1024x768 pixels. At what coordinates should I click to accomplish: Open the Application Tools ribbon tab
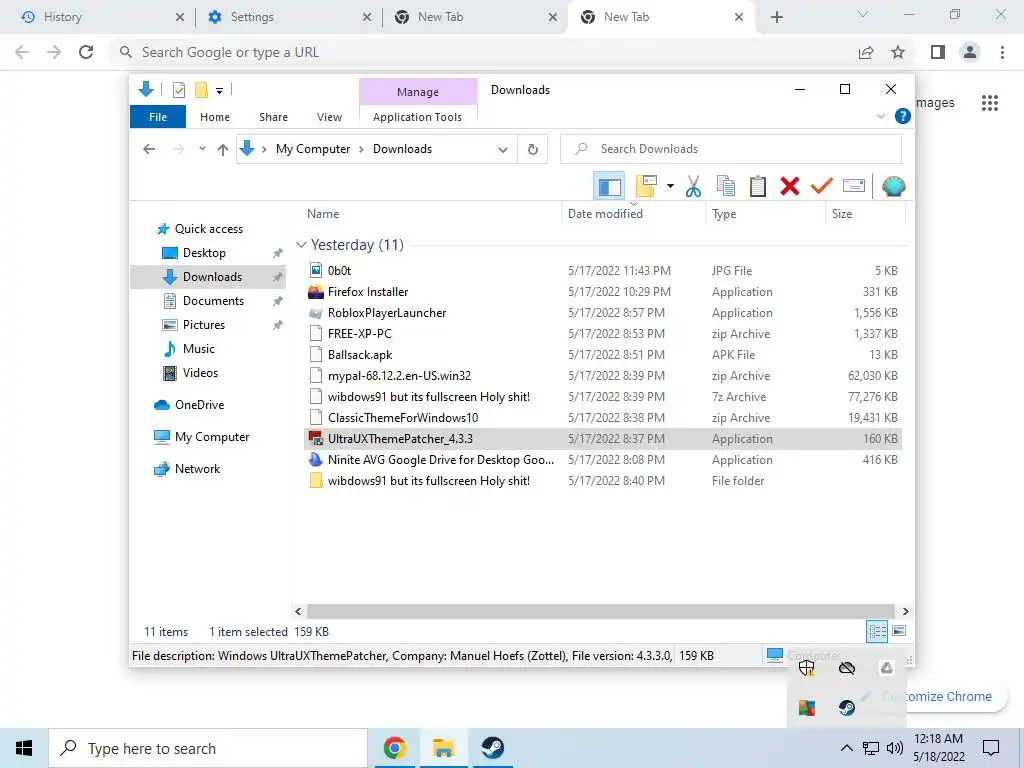(x=417, y=117)
